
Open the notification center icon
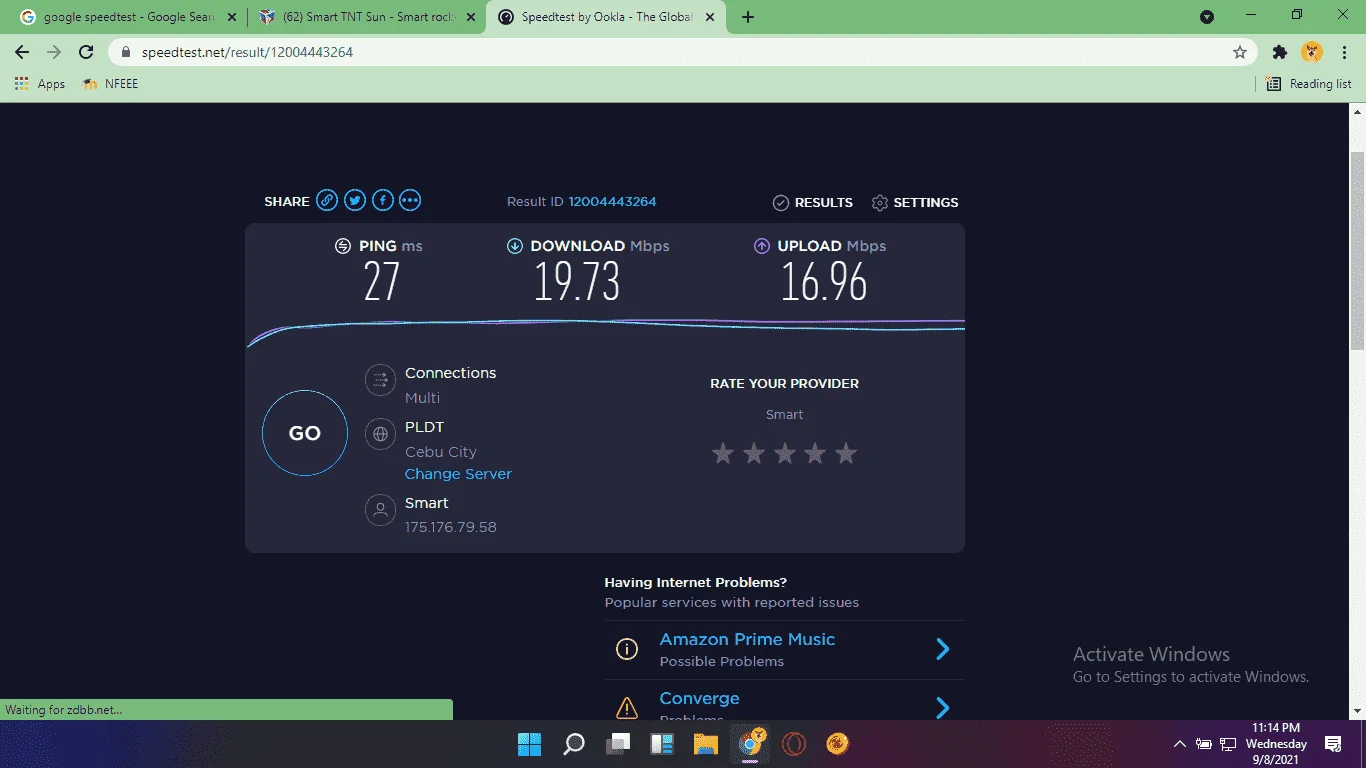click(1333, 744)
